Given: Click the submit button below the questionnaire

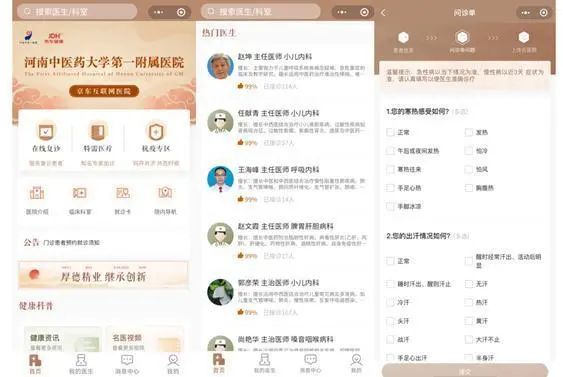Looking at the screenshot, I should tap(465, 371).
